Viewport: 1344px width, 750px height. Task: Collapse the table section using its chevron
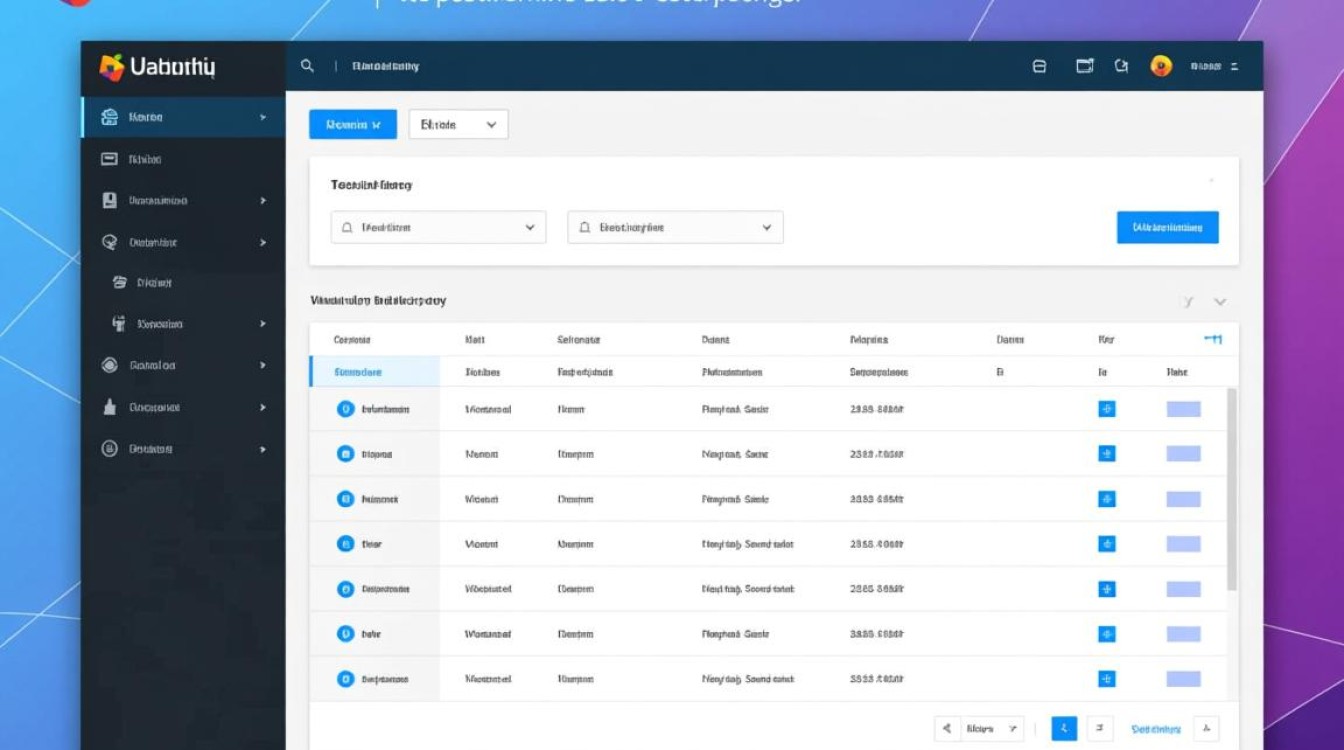[1220, 301]
